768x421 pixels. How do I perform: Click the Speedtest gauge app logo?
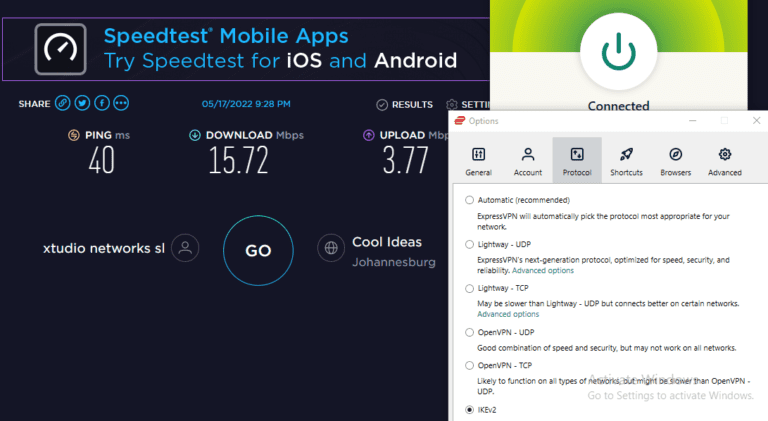(x=61, y=49)
